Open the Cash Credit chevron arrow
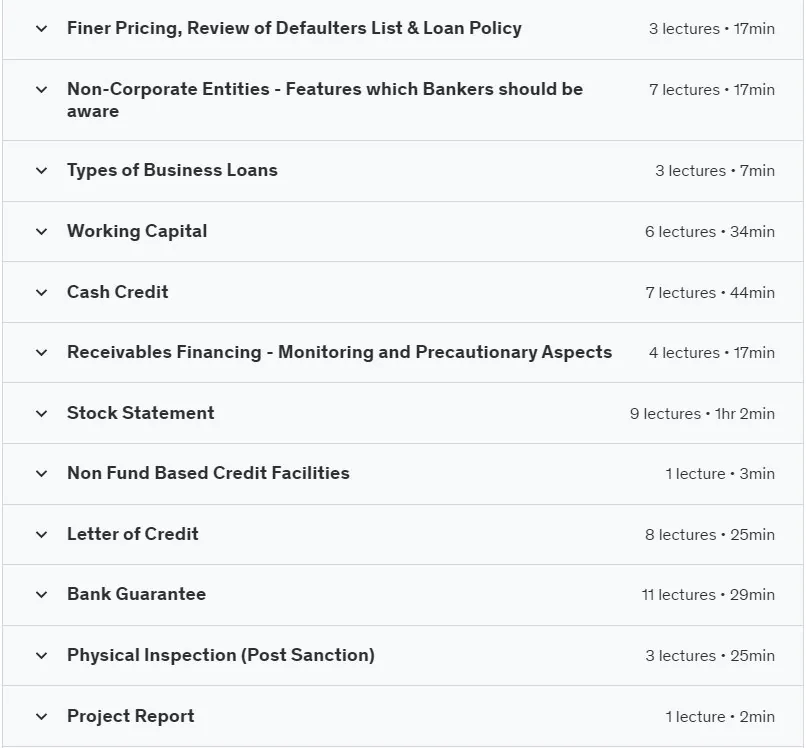The width and height of the screenshot is (806, 748). click(42, 293)
